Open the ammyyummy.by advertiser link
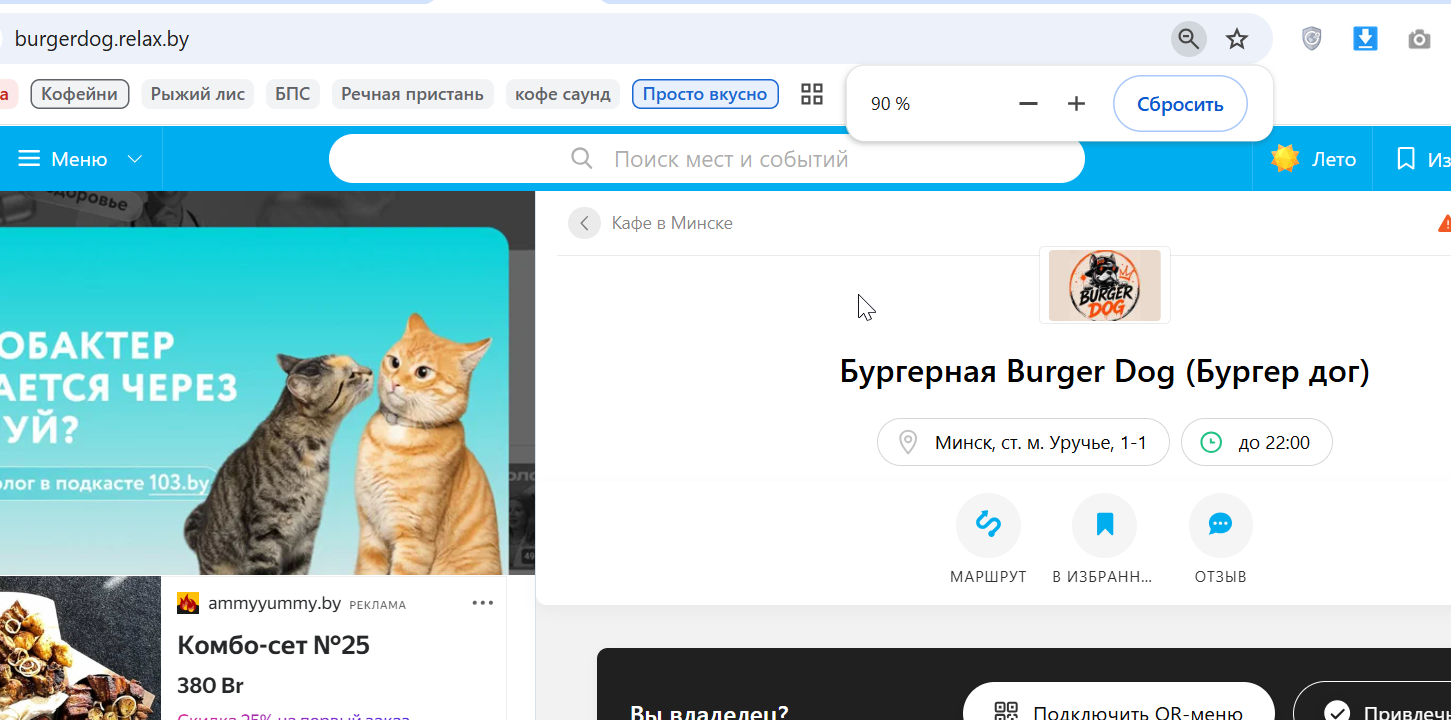 click(x=275, y=603)
